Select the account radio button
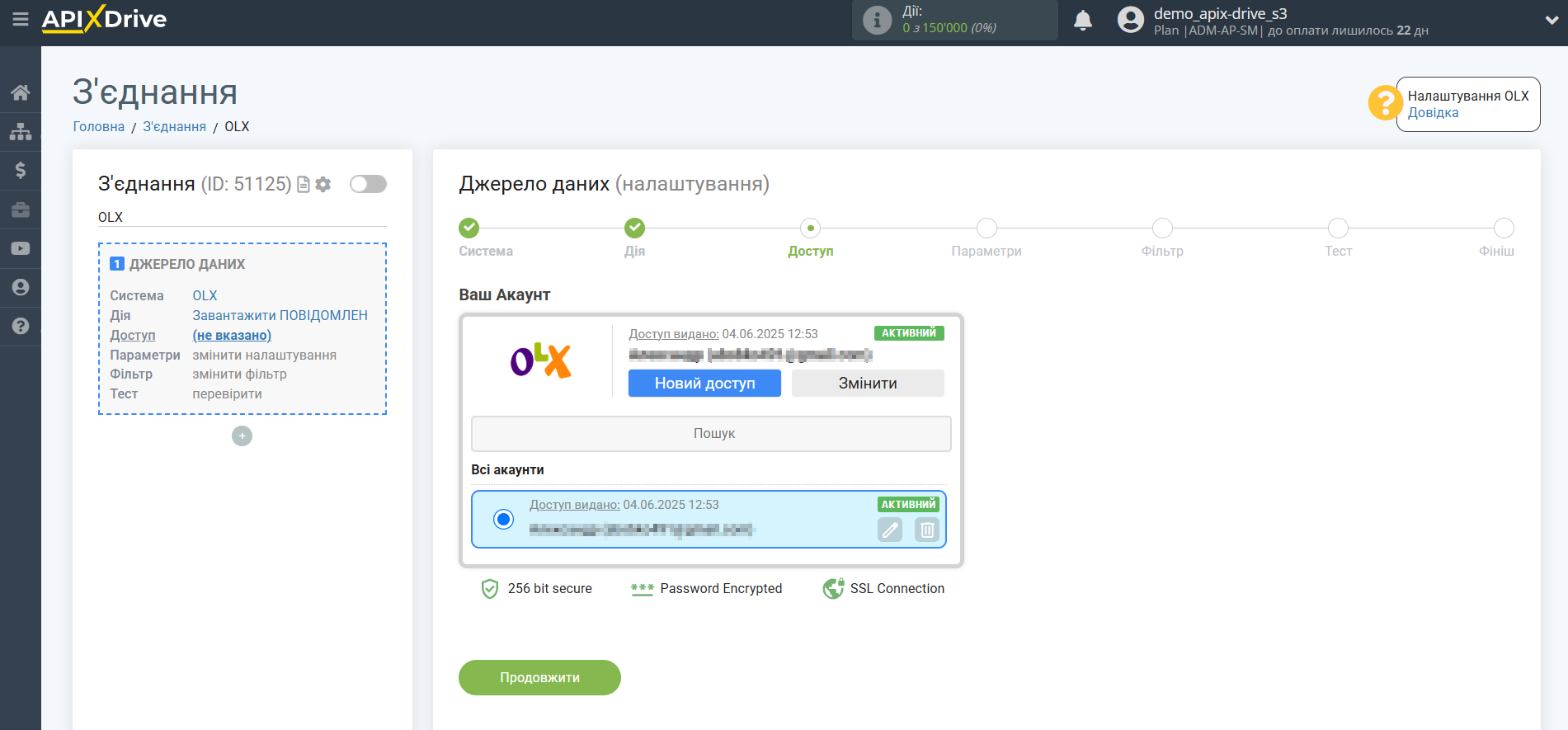 [503, 519]
